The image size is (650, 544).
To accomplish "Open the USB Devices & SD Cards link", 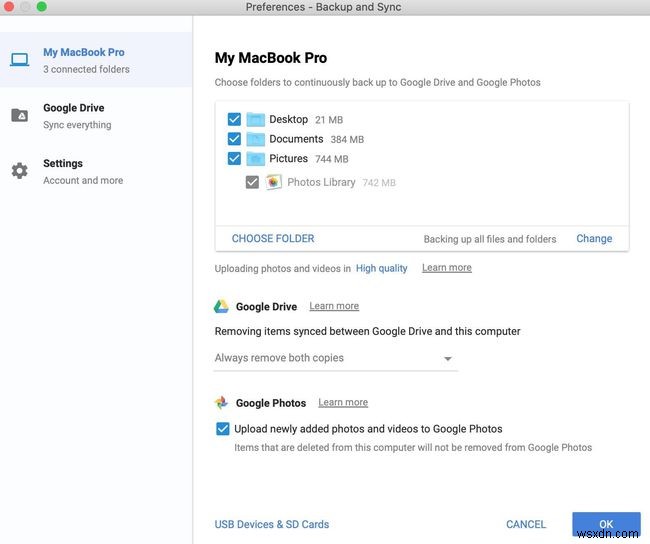I will (x=272, y=524).
